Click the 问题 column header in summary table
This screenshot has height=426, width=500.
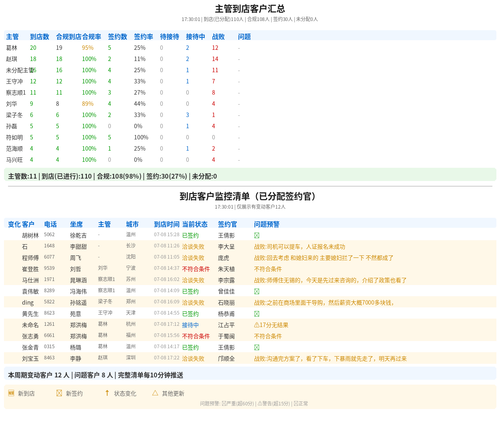(244, 37)
